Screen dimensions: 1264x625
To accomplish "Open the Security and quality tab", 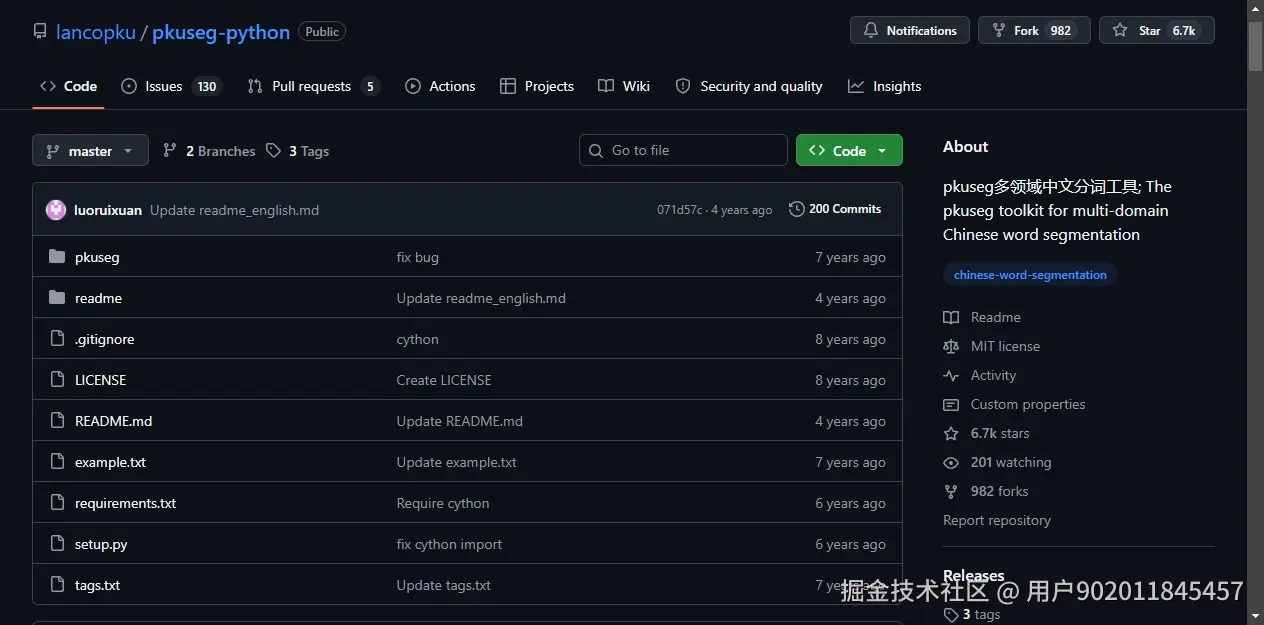I will coord(749,86).
